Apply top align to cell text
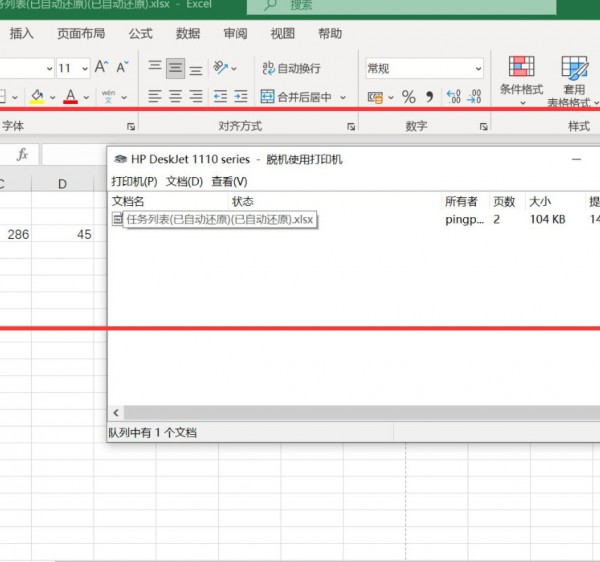The height and width of the screenshot is (562, 600). [x=155, y=66]
